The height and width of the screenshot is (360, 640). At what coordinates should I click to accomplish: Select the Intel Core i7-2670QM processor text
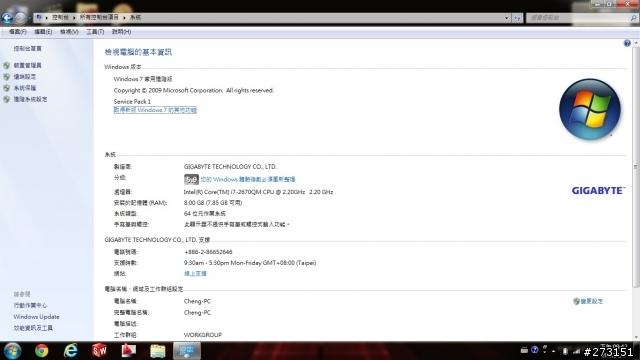coord(258,192)
